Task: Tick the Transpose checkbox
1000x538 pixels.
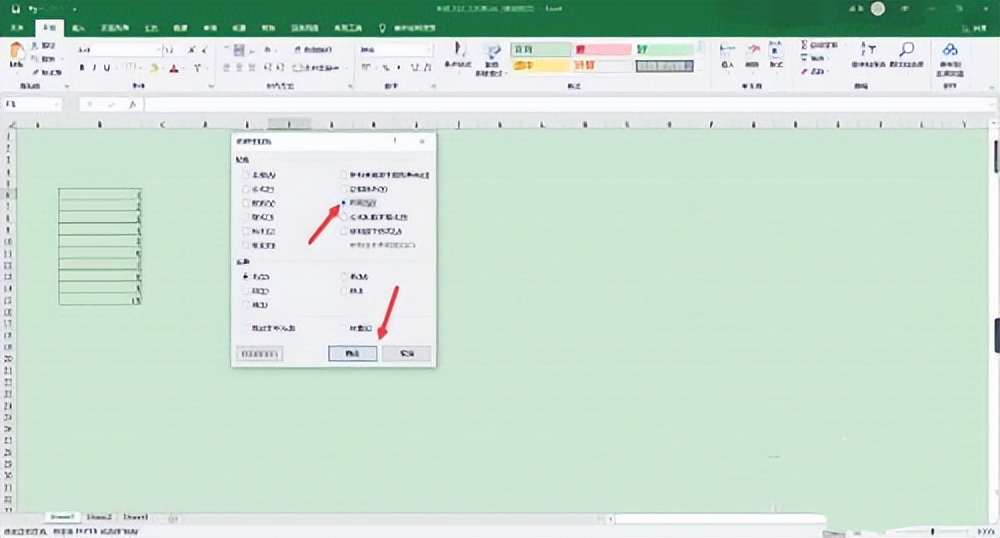Action: [344, 328]
